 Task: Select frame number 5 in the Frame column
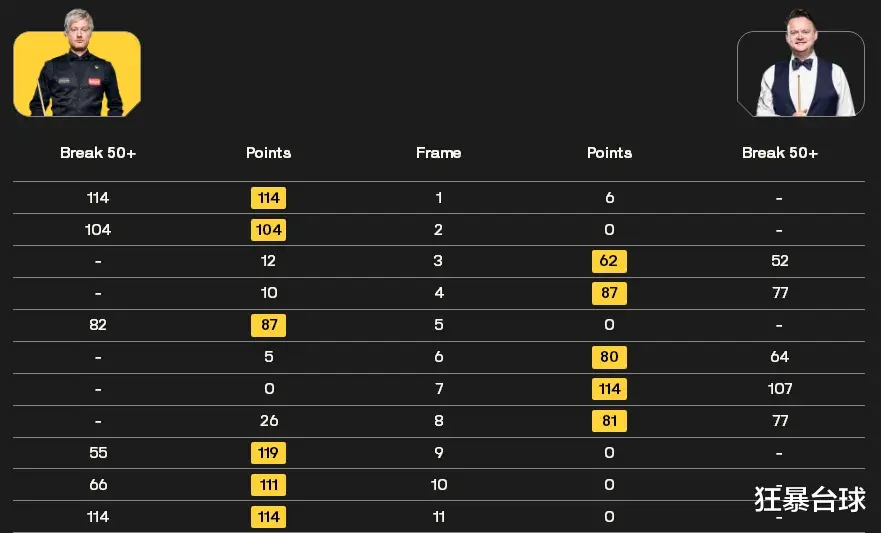pos(439,325)
